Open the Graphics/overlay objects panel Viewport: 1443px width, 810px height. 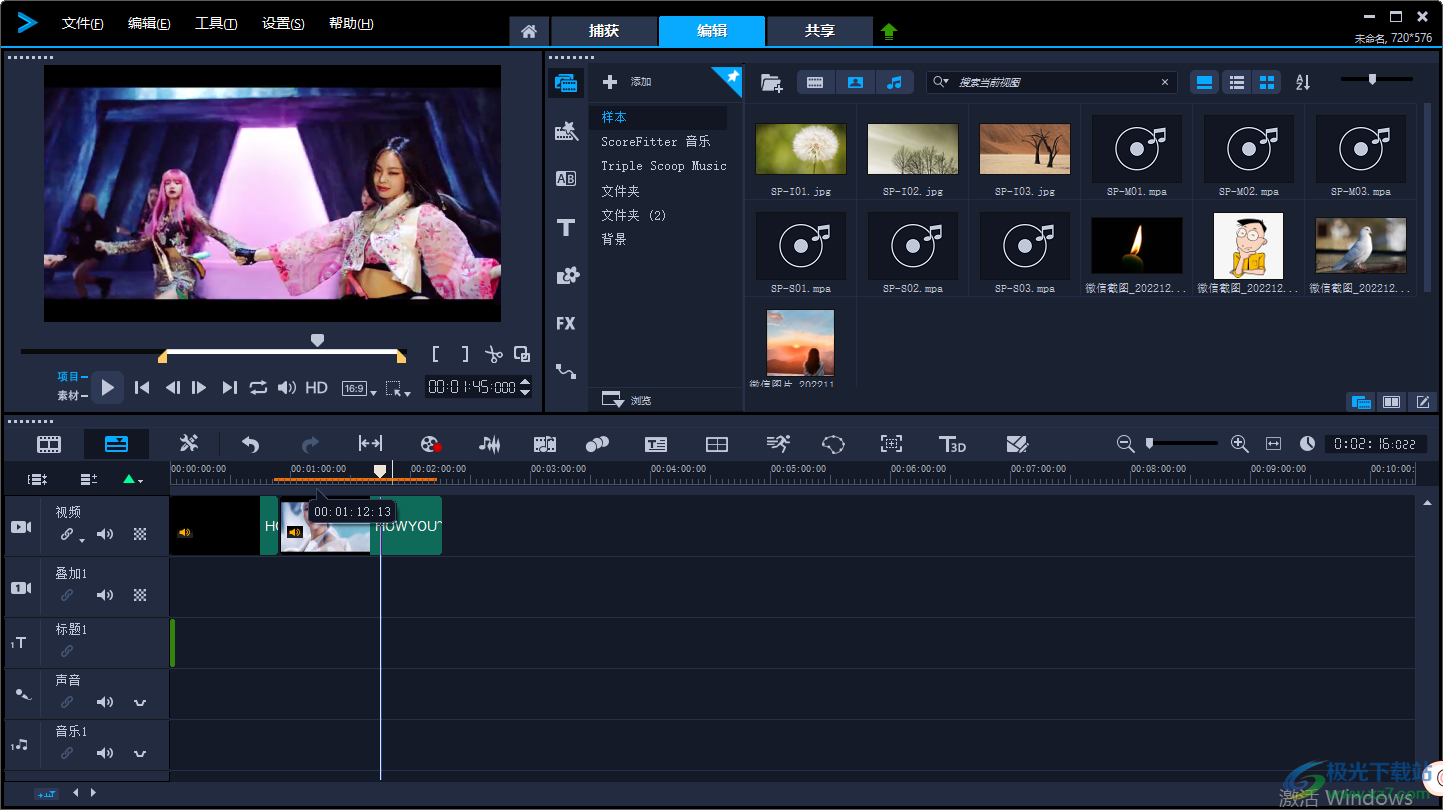(566, 275)
